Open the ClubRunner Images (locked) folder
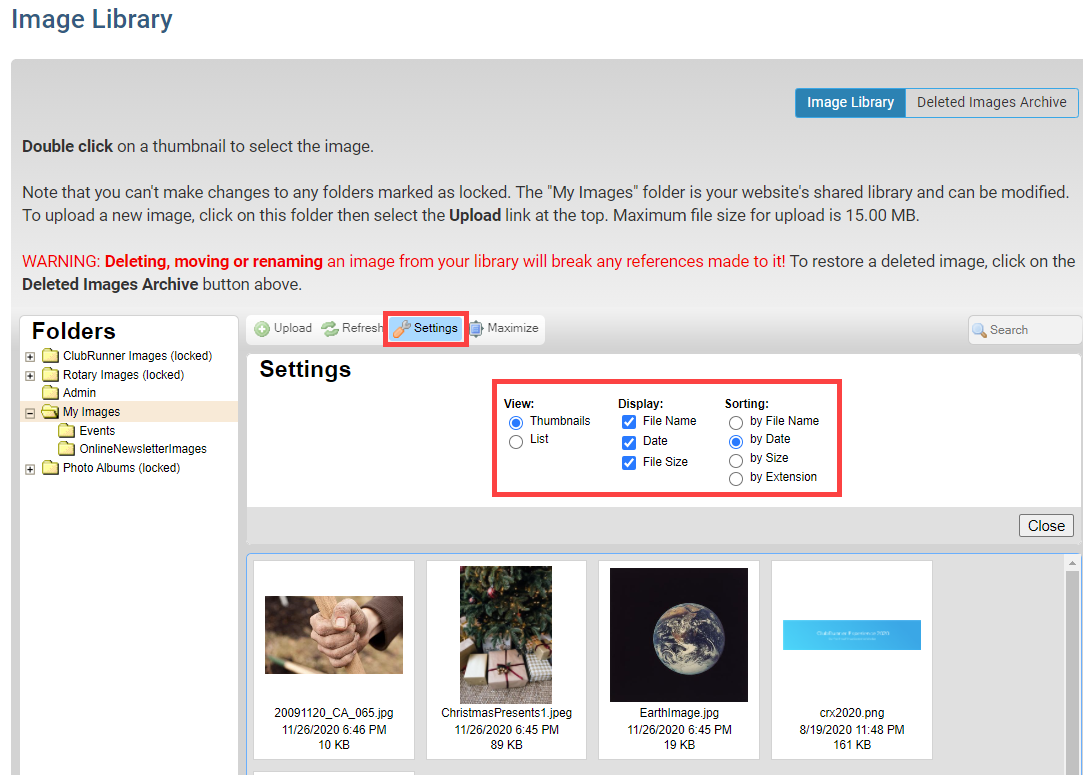The image size is (1083, 775). tap(137, 356)
